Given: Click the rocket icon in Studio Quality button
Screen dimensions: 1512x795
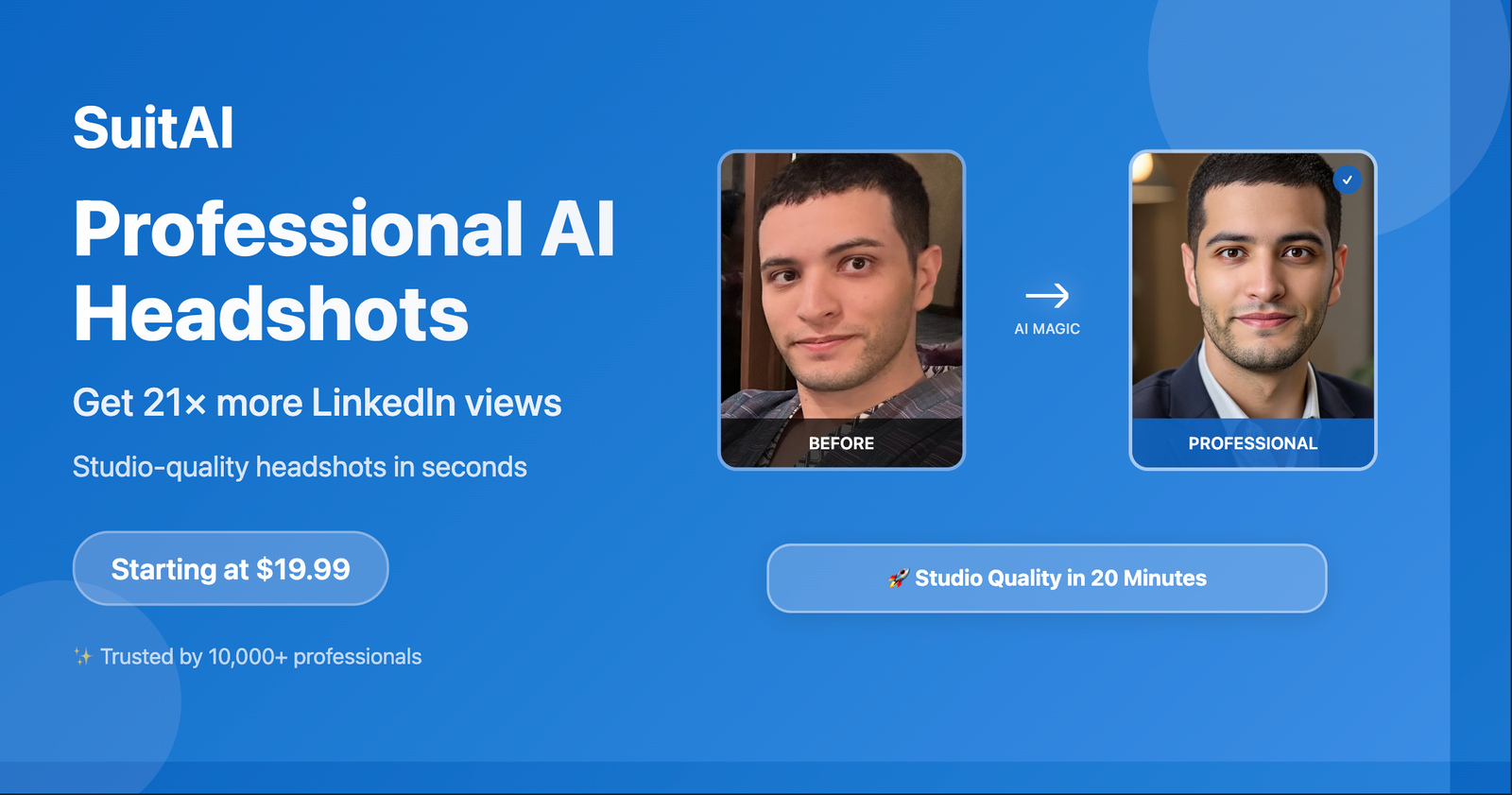Looking at the screenshot, I should pos(898,579).
